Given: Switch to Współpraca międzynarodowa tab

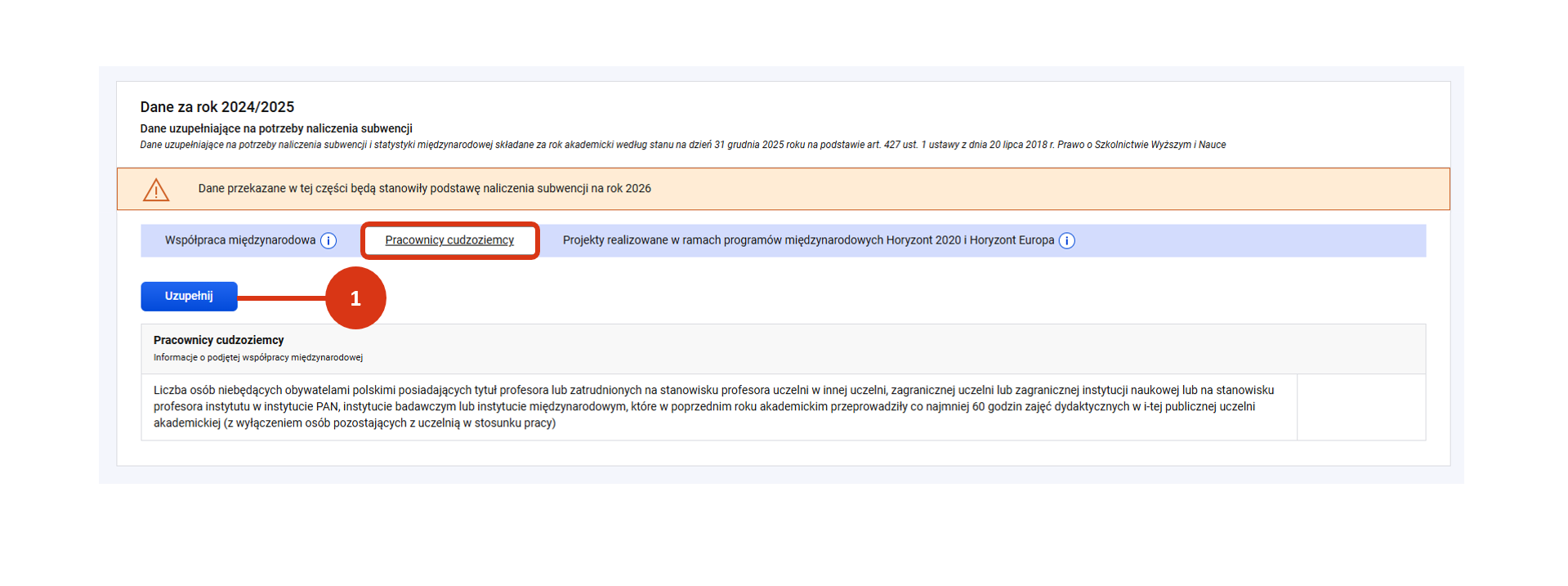Looking at the screenshot, I should tap(239, 240).
